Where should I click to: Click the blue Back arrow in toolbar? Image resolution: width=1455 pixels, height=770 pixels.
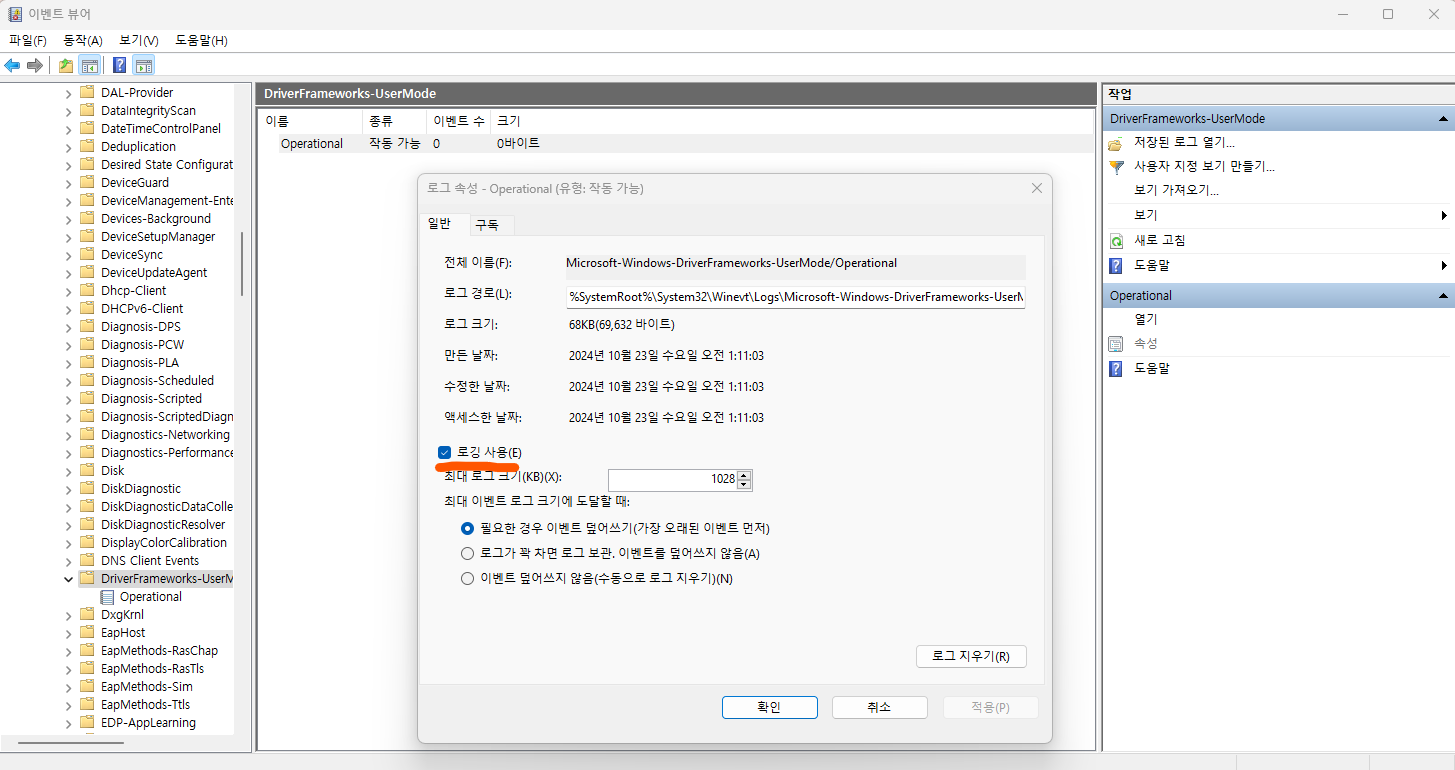click(12, 66)
